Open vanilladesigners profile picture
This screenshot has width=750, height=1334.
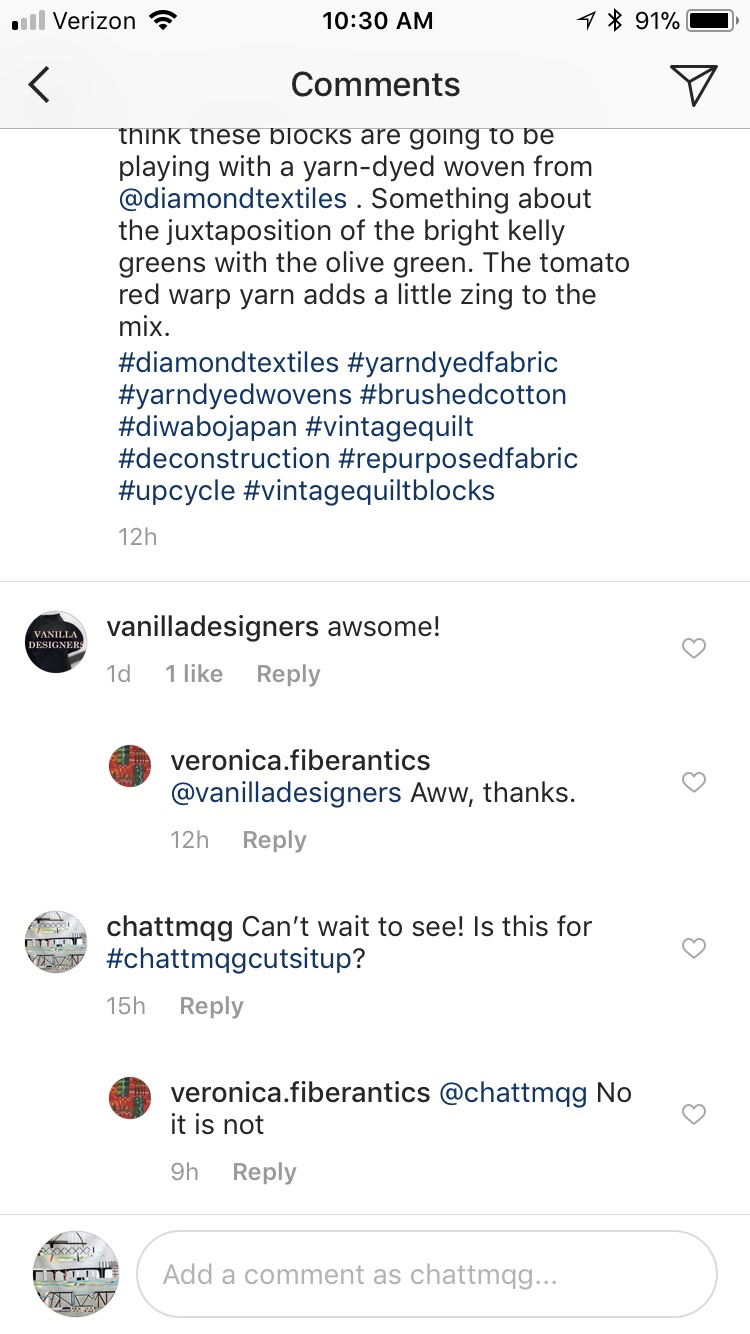click(x=56, y=642)
